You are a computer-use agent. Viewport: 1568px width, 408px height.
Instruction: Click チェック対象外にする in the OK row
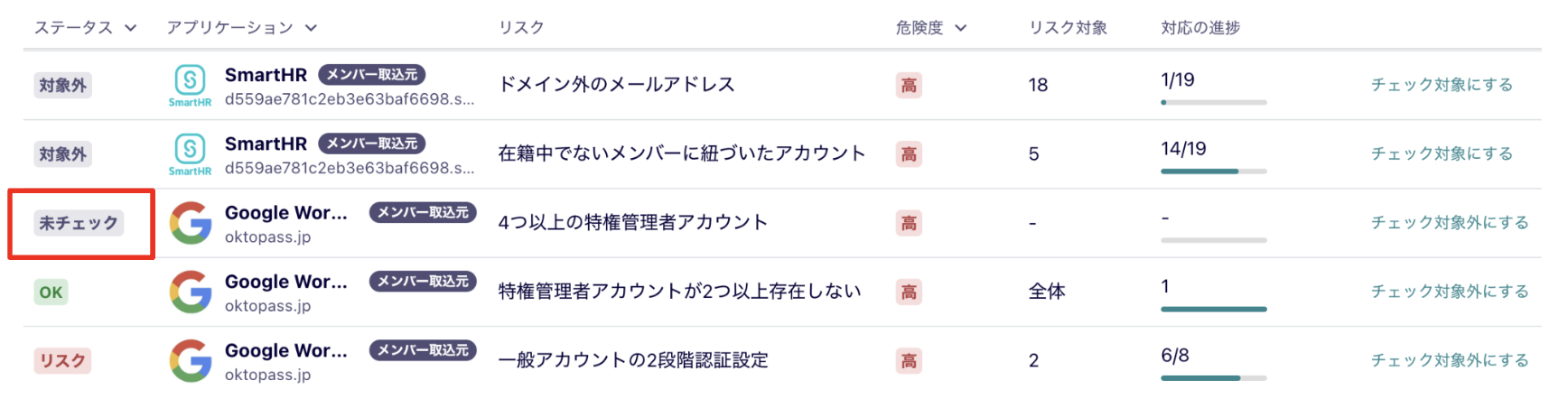(x=1450, y=292)
